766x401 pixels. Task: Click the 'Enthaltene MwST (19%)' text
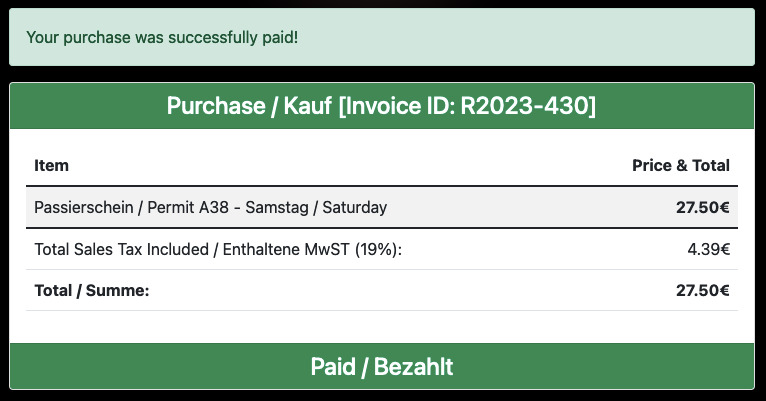(x=312, y=250)
